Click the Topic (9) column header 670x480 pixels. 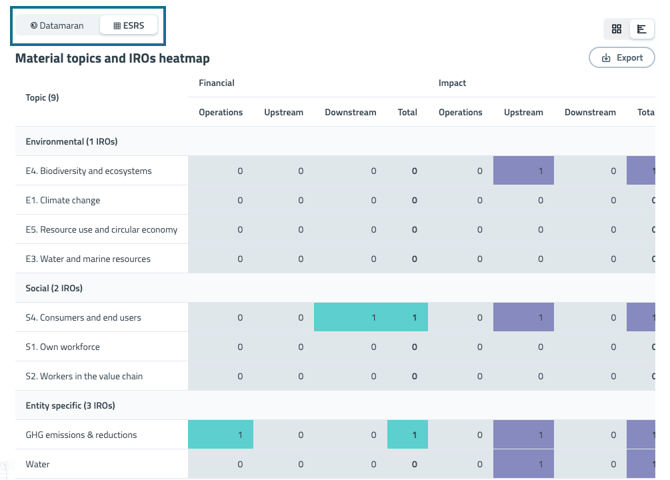42,98
